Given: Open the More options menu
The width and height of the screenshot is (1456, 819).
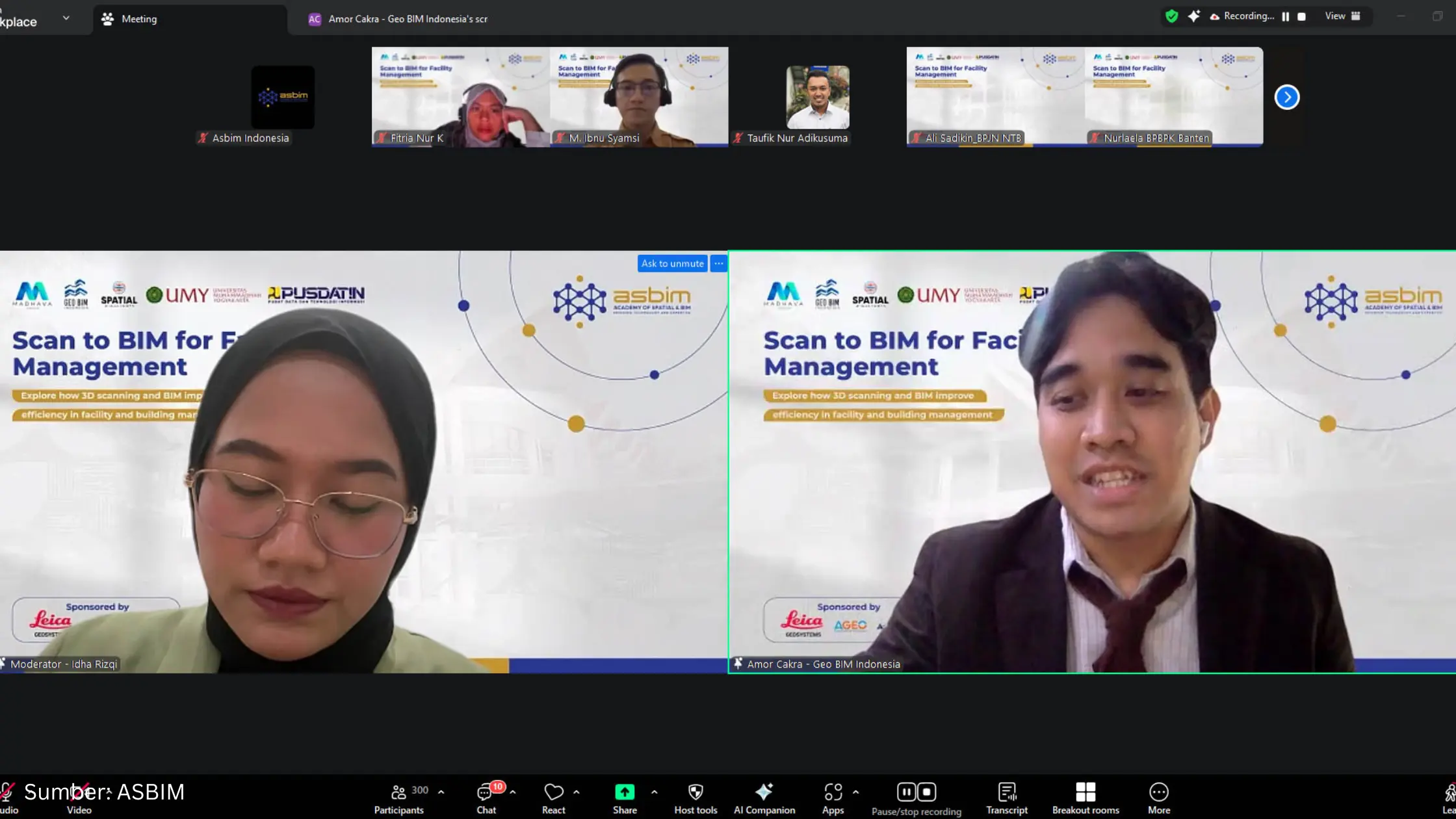Looking at the screenshot, I should pyautogui.click(x=1158, y=798).
